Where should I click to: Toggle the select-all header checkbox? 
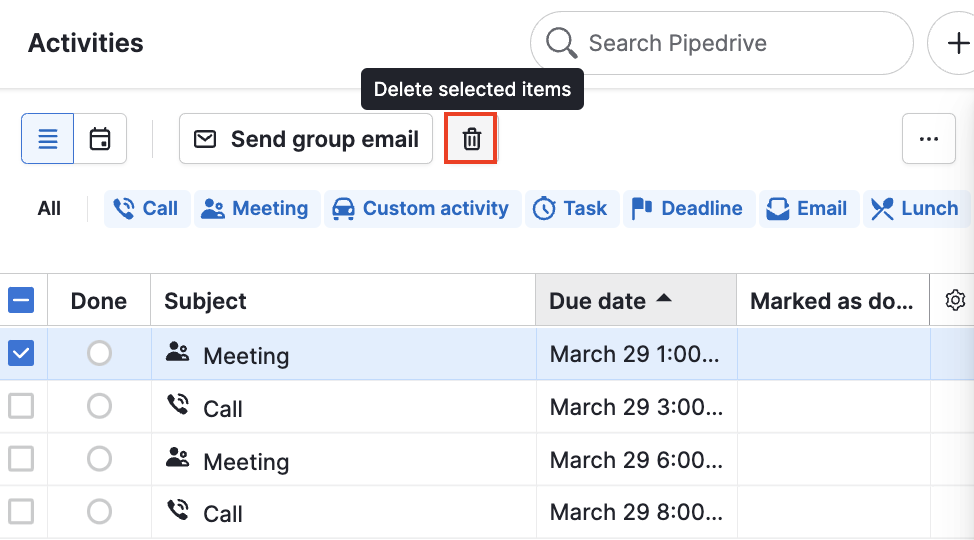coord(21,300)
